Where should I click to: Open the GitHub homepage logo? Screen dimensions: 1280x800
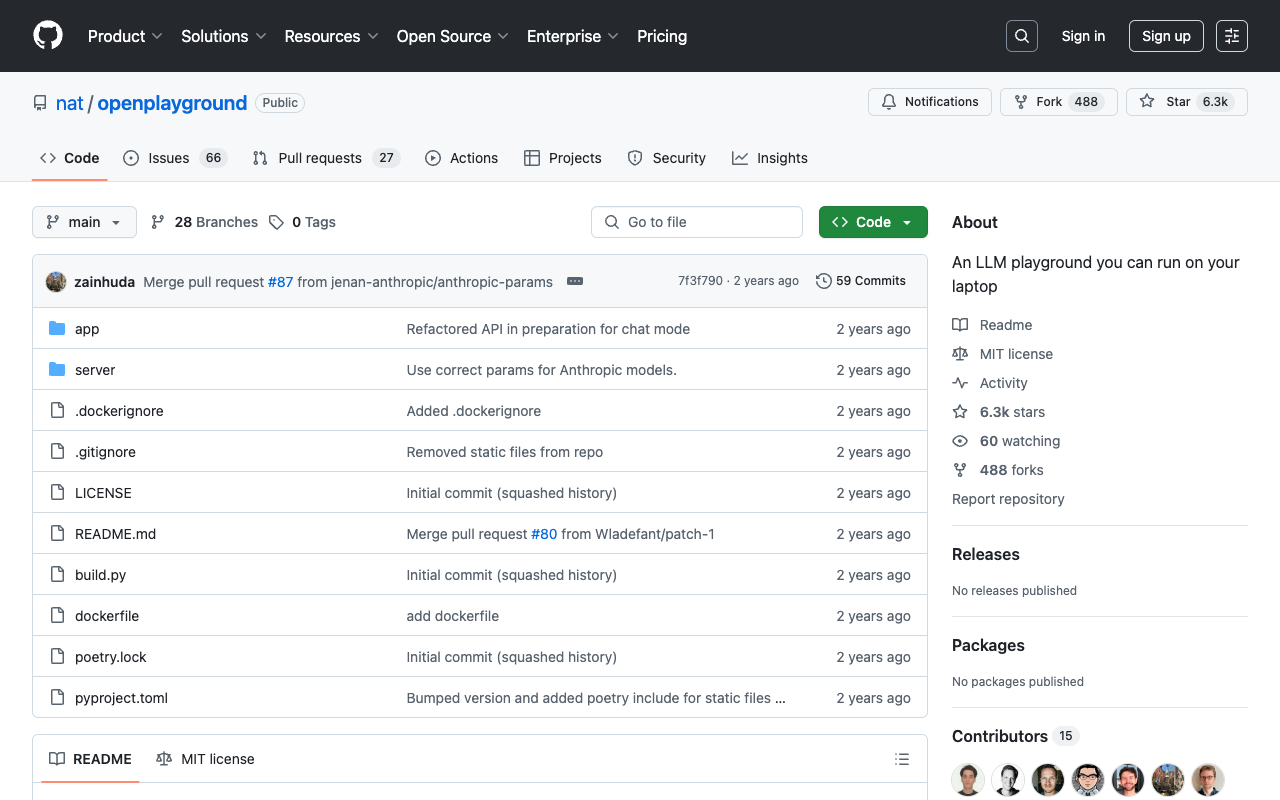48,36
